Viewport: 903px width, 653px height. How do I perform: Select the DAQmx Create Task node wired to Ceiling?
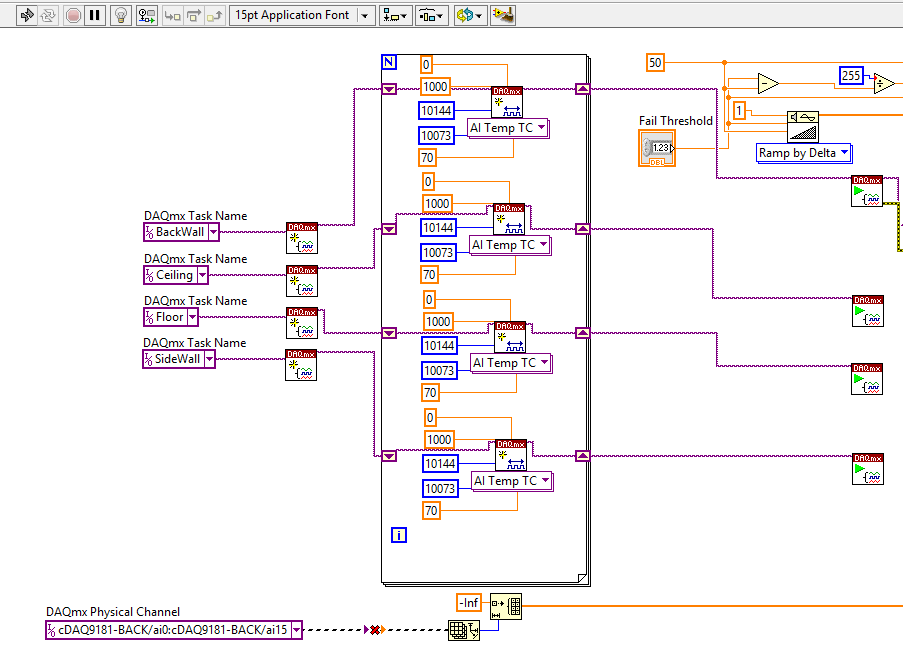click(302, 281)
